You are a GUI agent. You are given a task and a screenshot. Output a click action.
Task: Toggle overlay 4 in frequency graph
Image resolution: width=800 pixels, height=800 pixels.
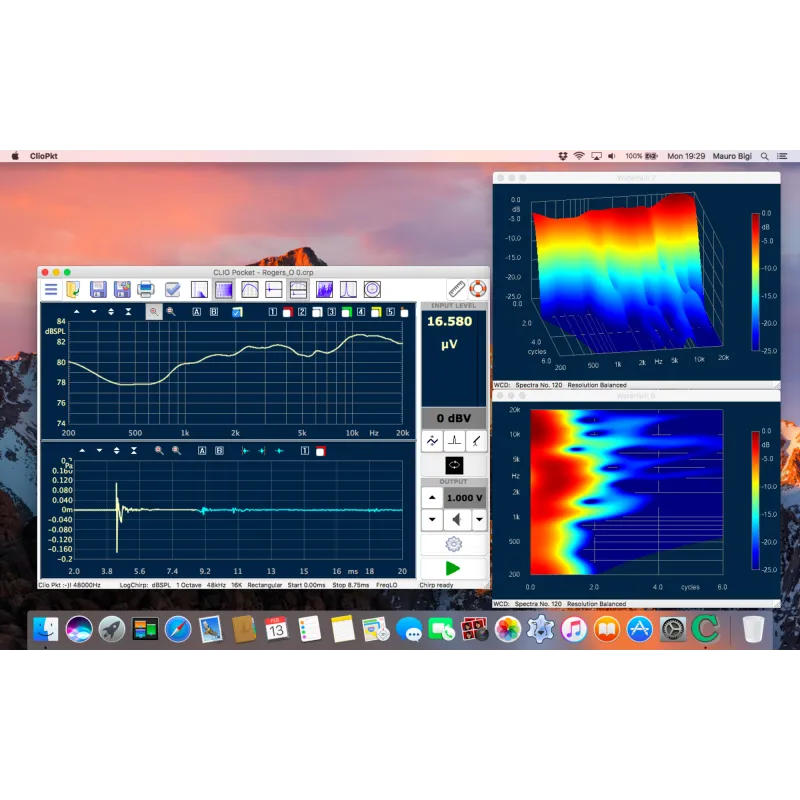361,312
